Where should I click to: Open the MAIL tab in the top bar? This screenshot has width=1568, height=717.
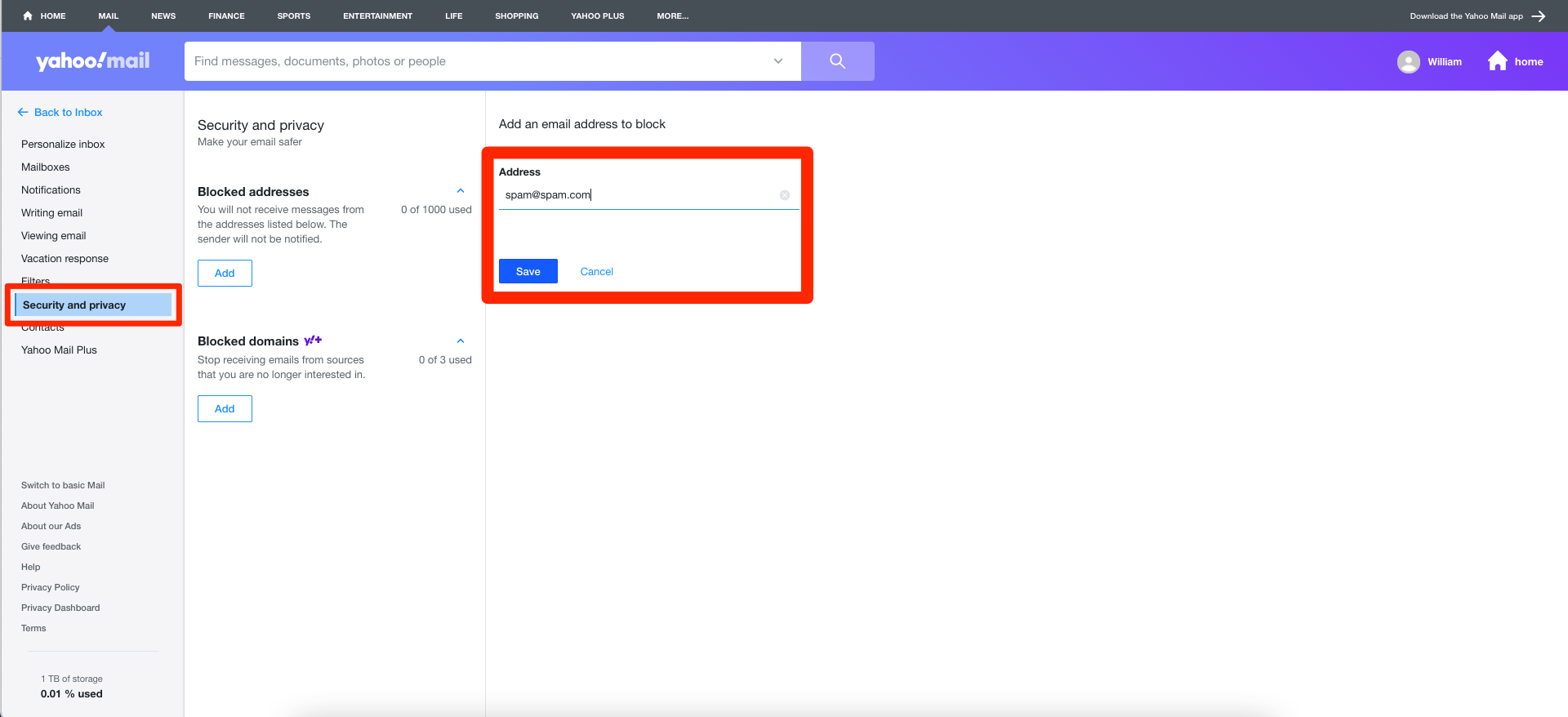pos(109,16)
